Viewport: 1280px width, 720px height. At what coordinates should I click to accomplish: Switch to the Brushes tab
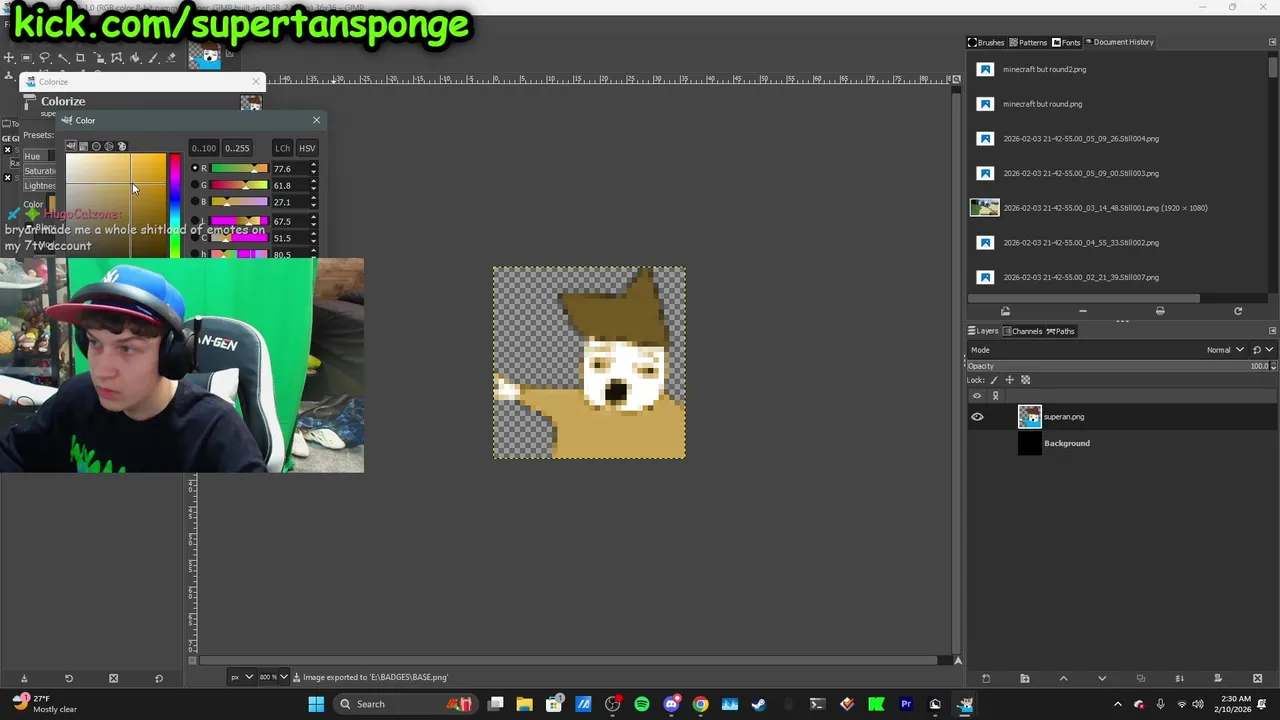click(x=986, y=42)
